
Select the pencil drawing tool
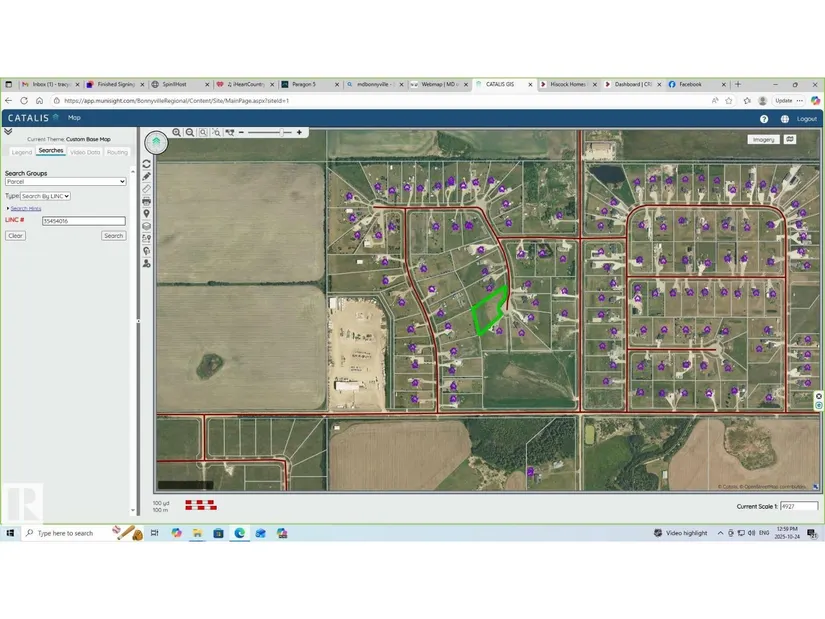(147, 176)
